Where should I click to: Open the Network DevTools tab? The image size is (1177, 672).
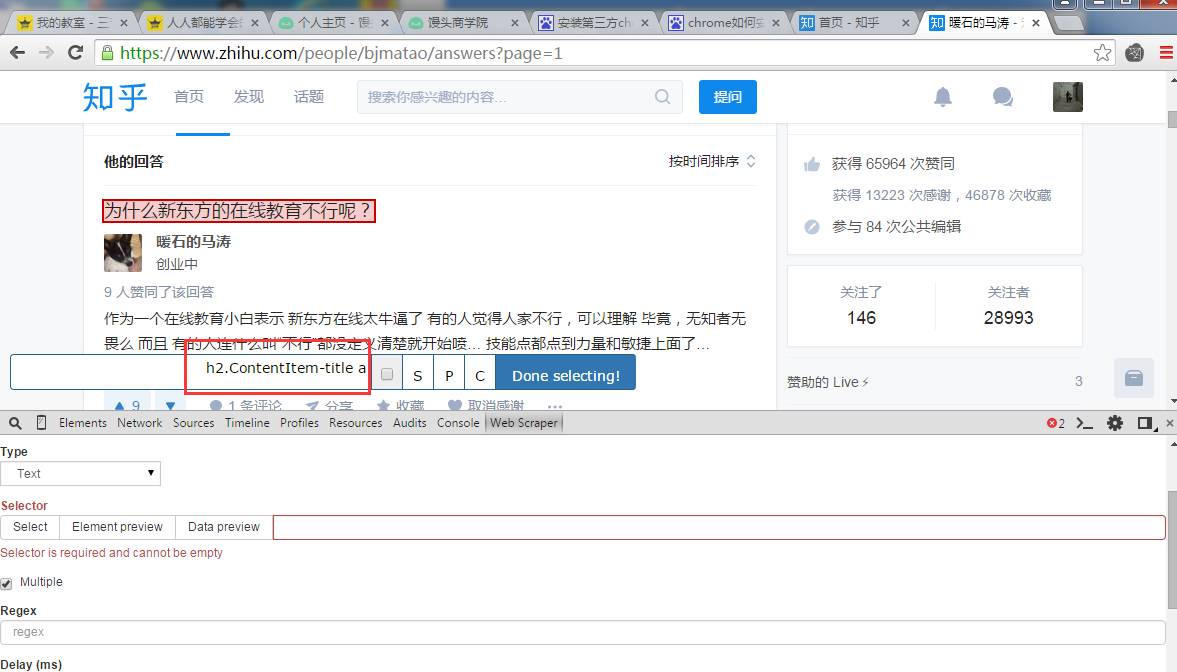point(140,423)
